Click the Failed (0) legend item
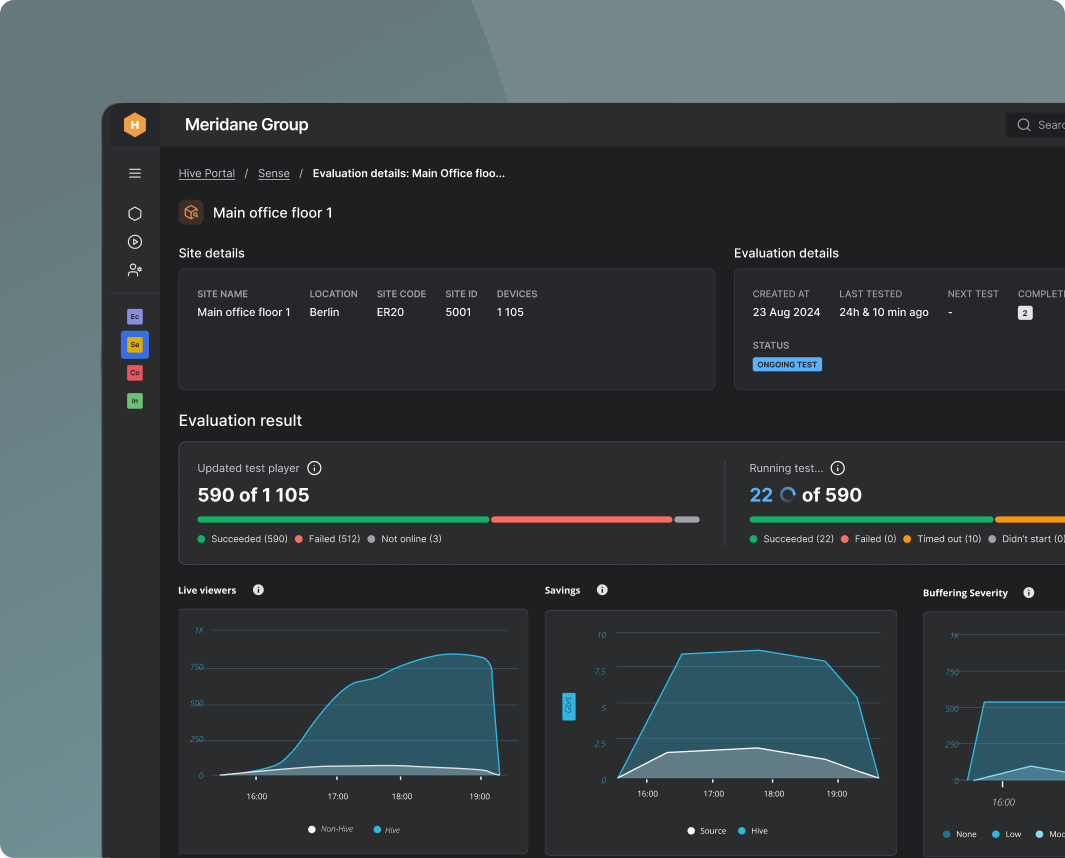The width and height of the screenshot is (1065, 858). pyautogui.click(x=869, y=539)
